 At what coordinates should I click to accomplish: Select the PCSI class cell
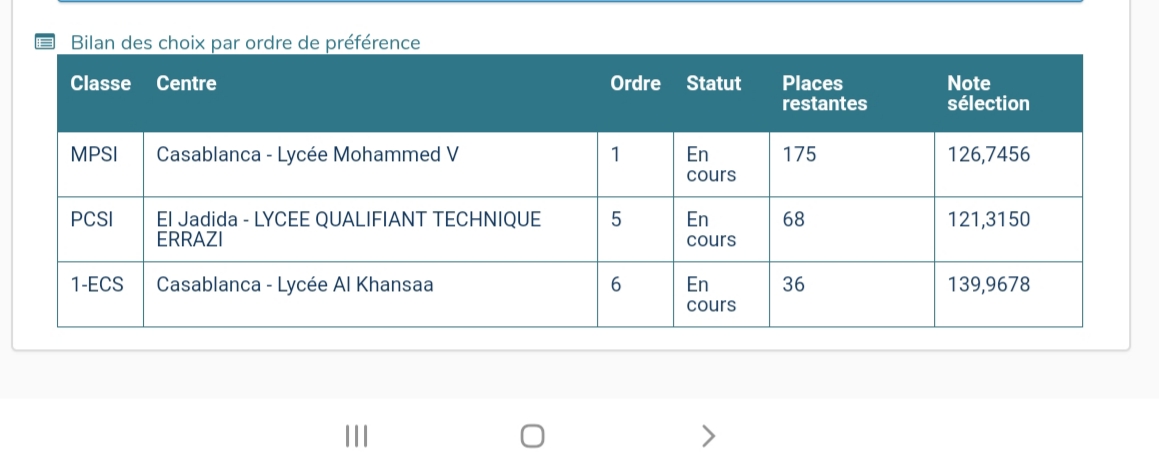[x=101, y=229]
